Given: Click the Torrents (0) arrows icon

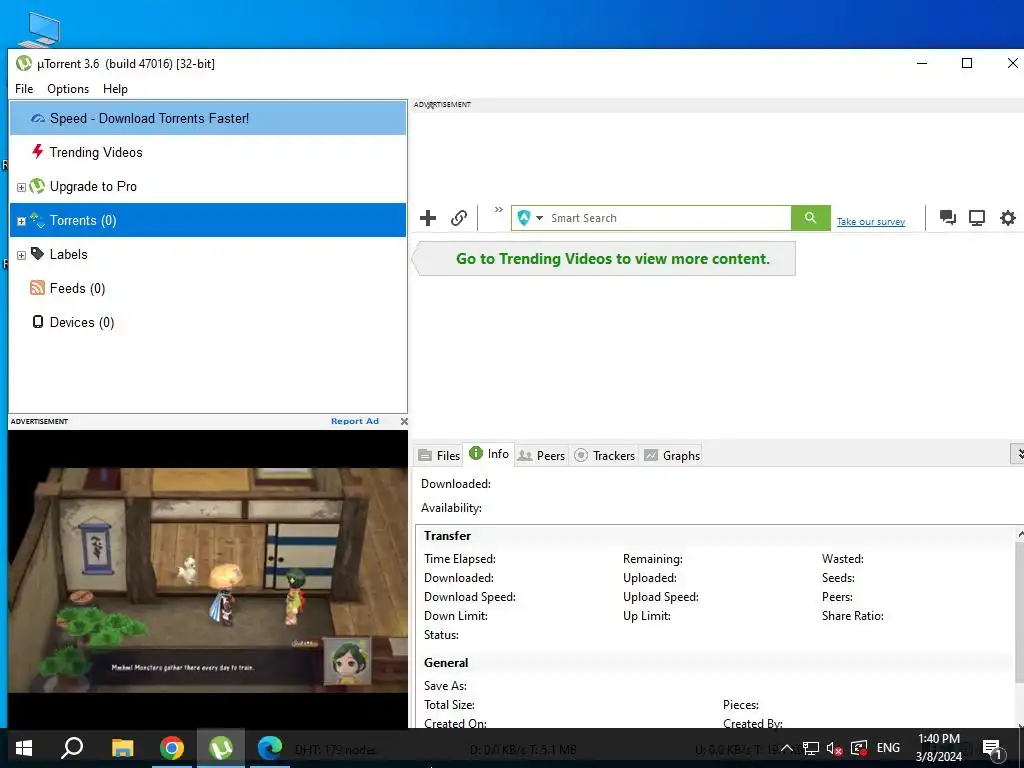Looking at the screenshot, I should [x=37, y=220].
